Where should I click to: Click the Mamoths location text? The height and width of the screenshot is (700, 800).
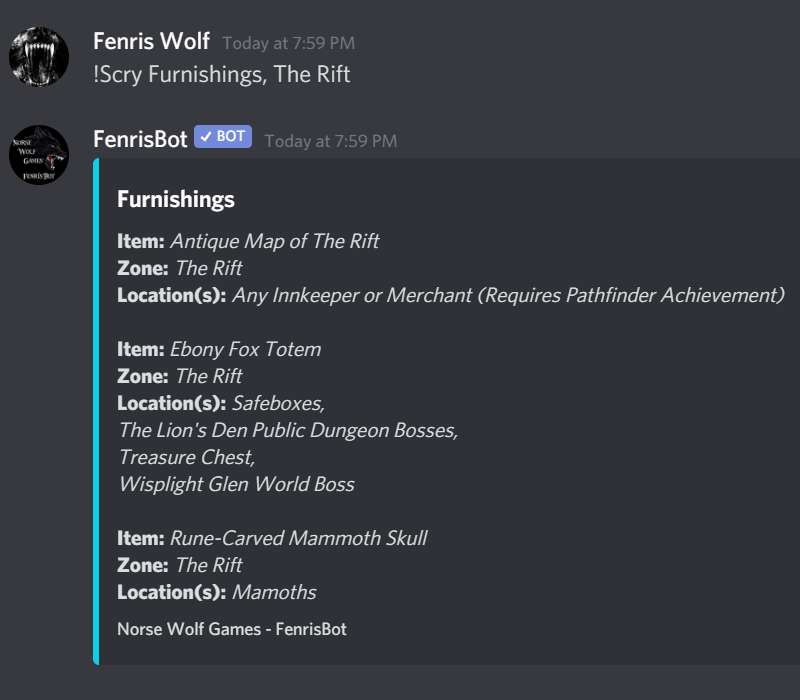pyautogui.click(x=274, y=592)
